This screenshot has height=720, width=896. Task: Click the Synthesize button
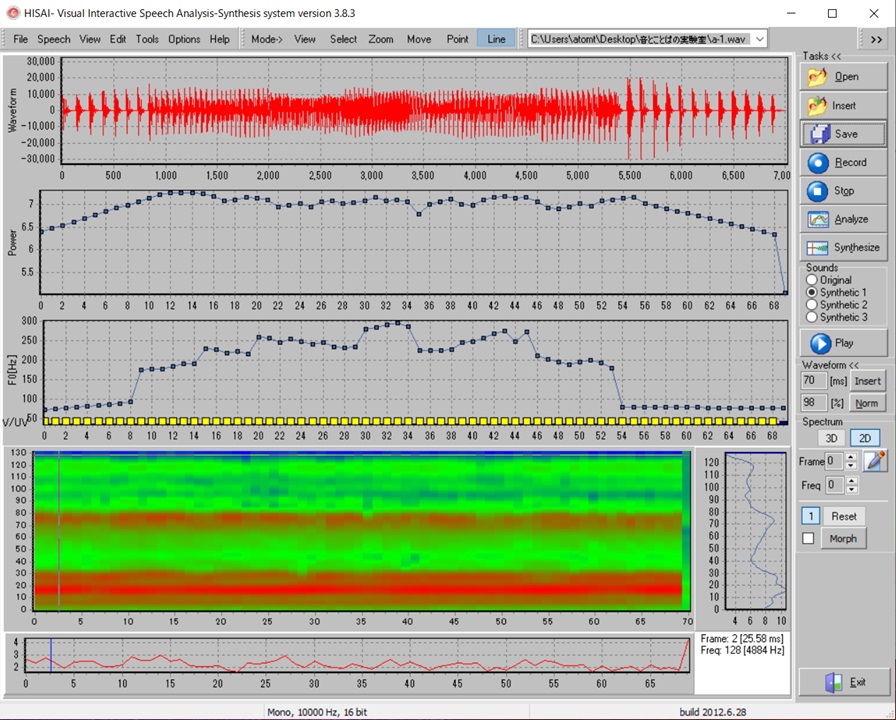[x=844, y=247]
